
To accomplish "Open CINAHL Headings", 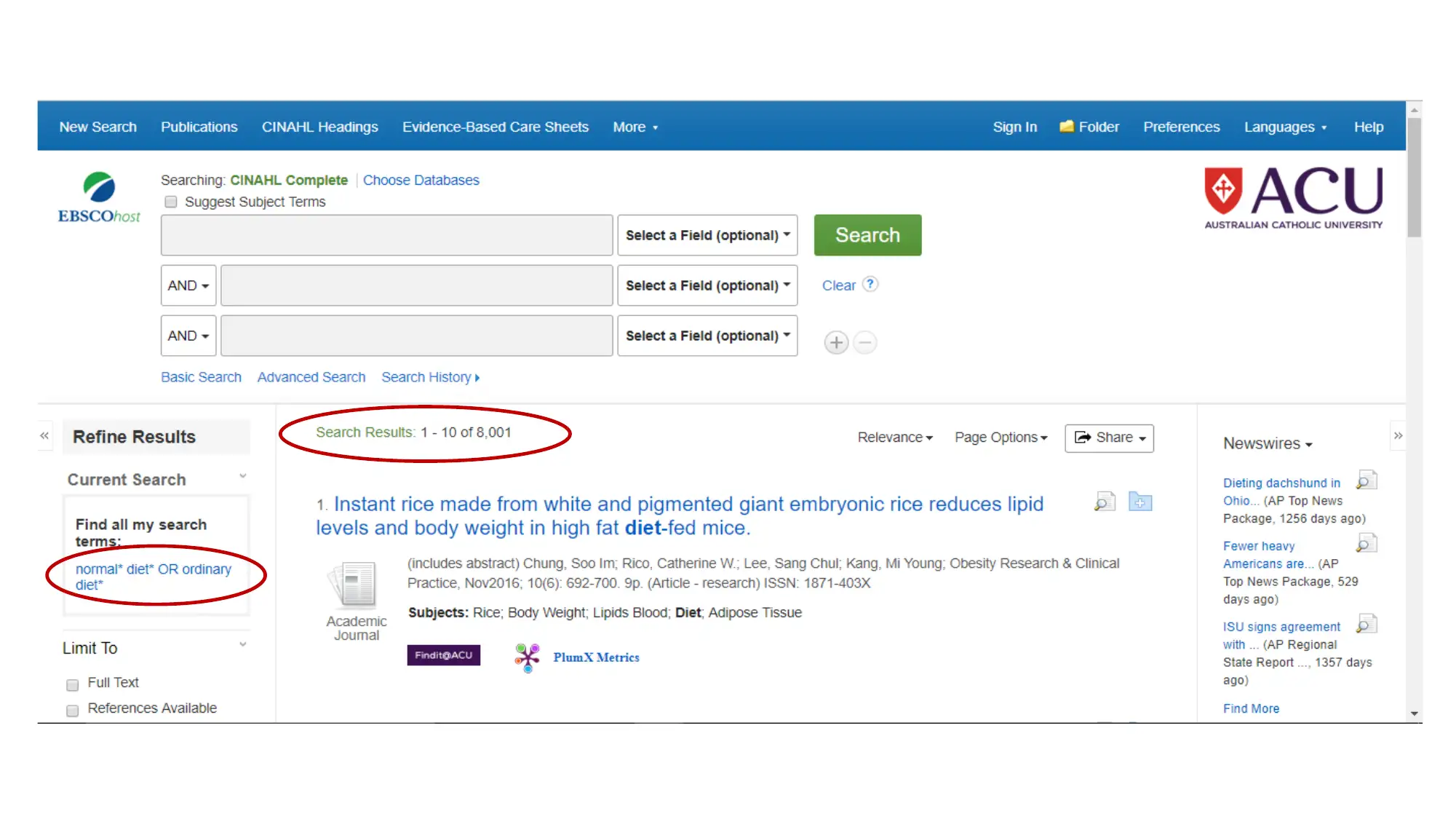I will tap(320, 127).
